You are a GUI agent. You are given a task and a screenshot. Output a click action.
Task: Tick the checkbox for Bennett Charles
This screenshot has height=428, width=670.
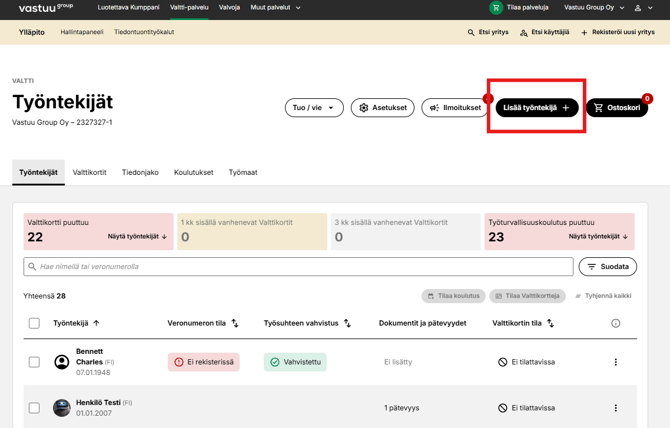tap(34, 362)
